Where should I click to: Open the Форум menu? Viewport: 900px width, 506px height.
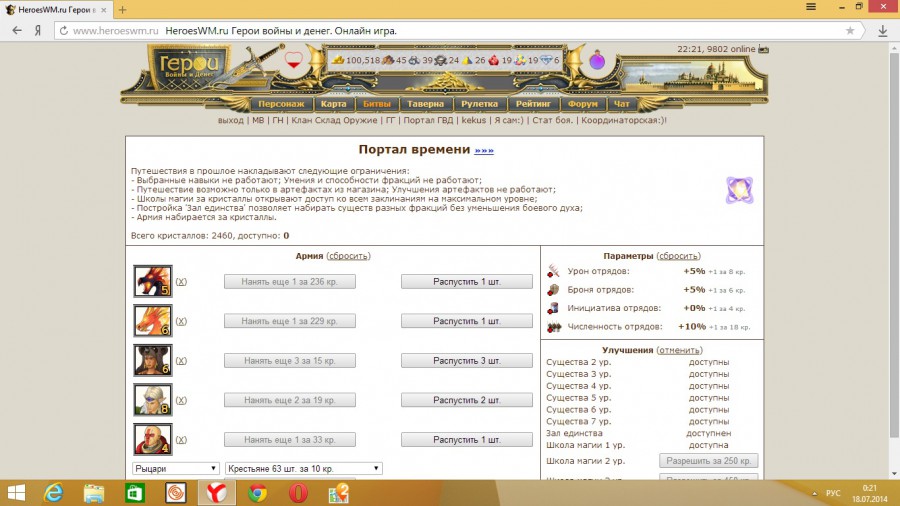tap(583, 104)
